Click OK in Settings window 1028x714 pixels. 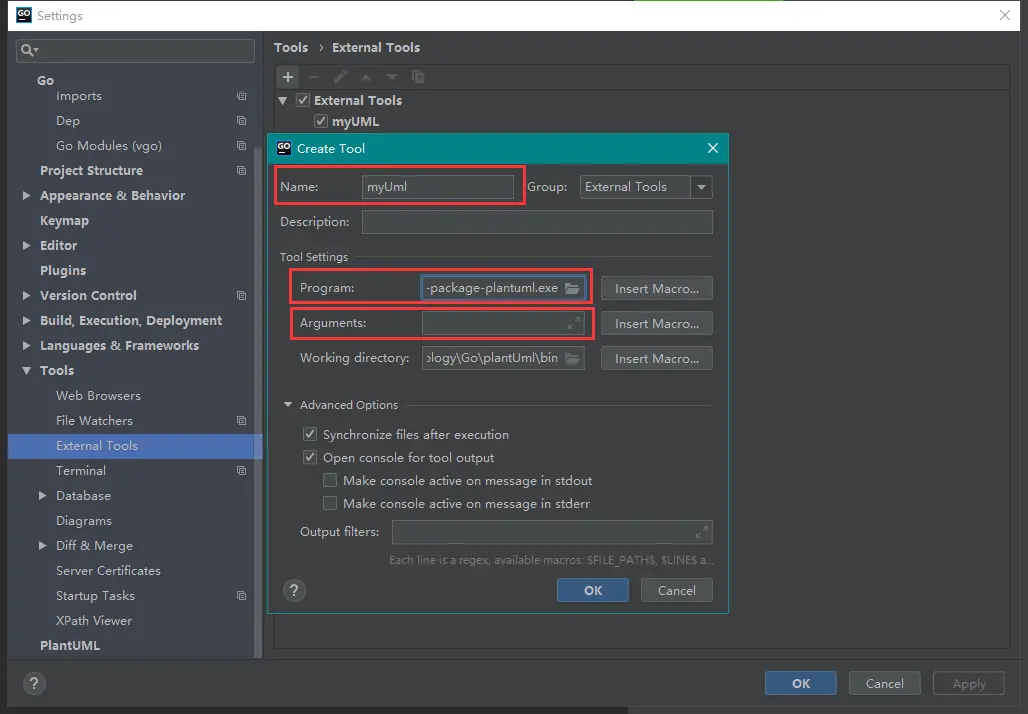tap(801, 683)
